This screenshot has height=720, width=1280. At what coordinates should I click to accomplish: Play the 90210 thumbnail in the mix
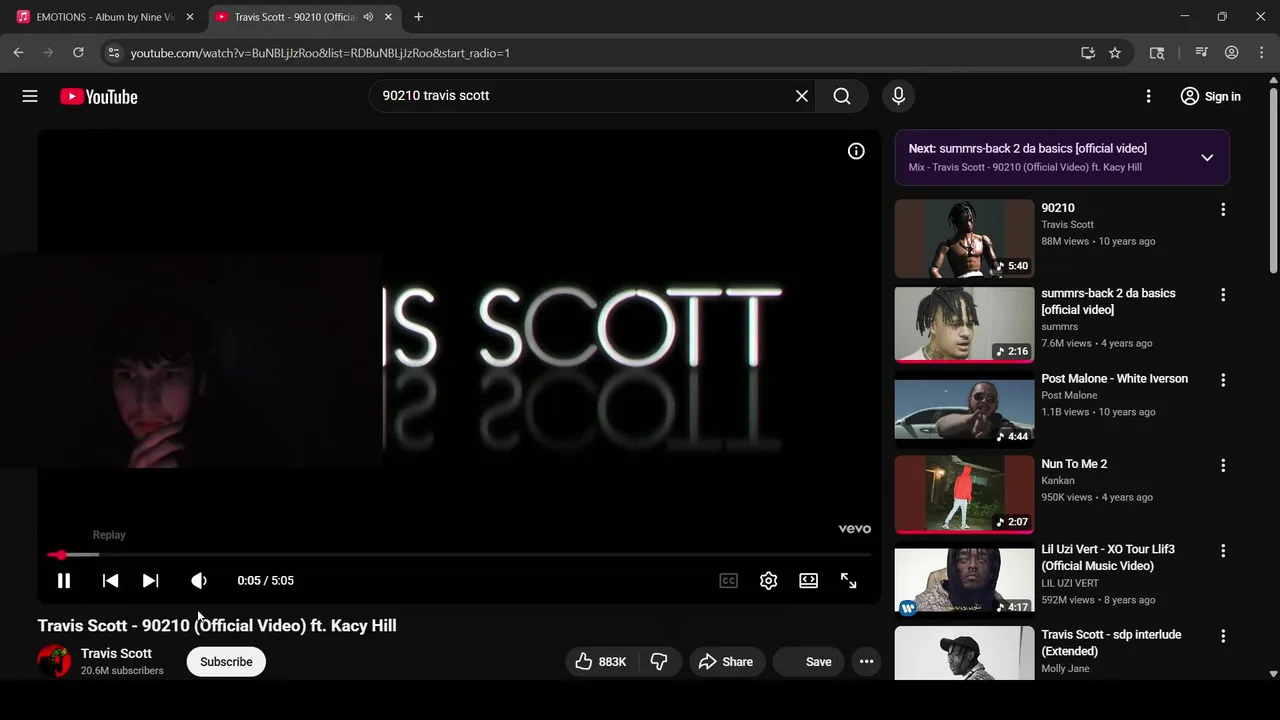click(x=964, y=238)
